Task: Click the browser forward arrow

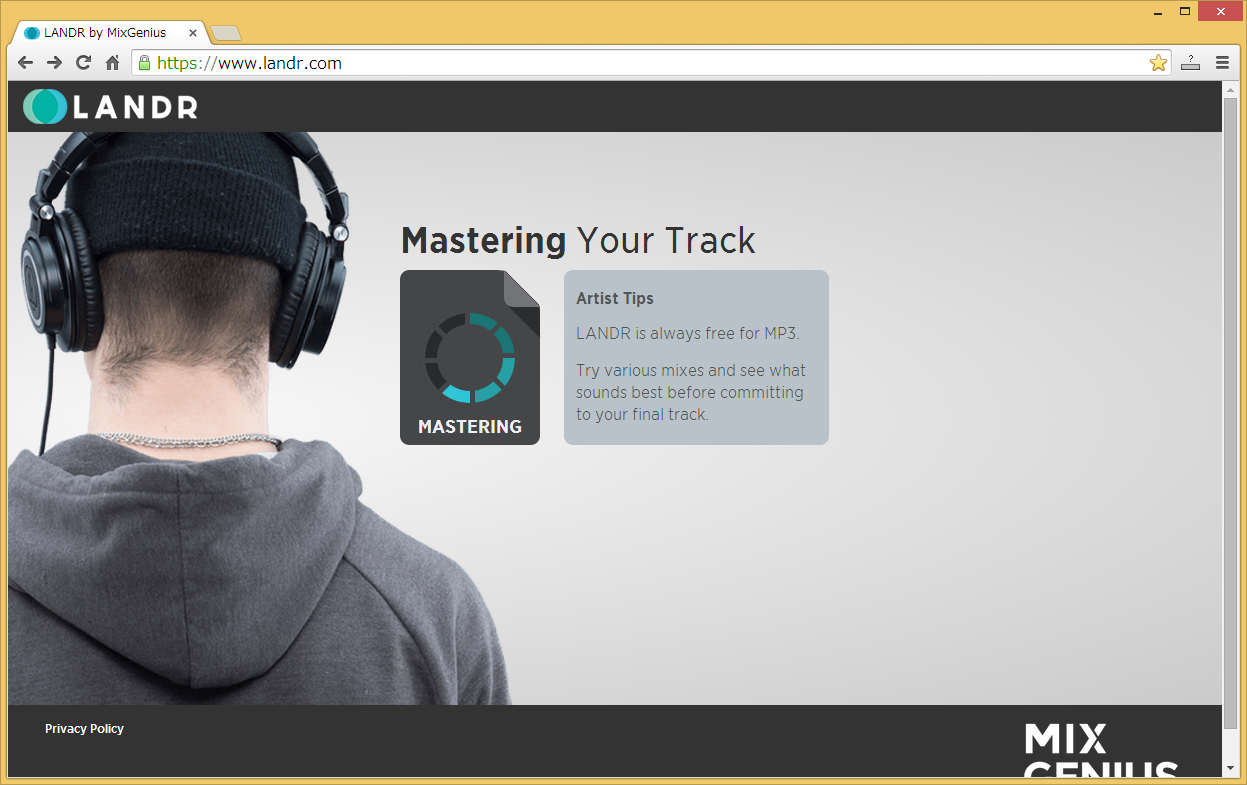Action: click(x=55, y=63)
